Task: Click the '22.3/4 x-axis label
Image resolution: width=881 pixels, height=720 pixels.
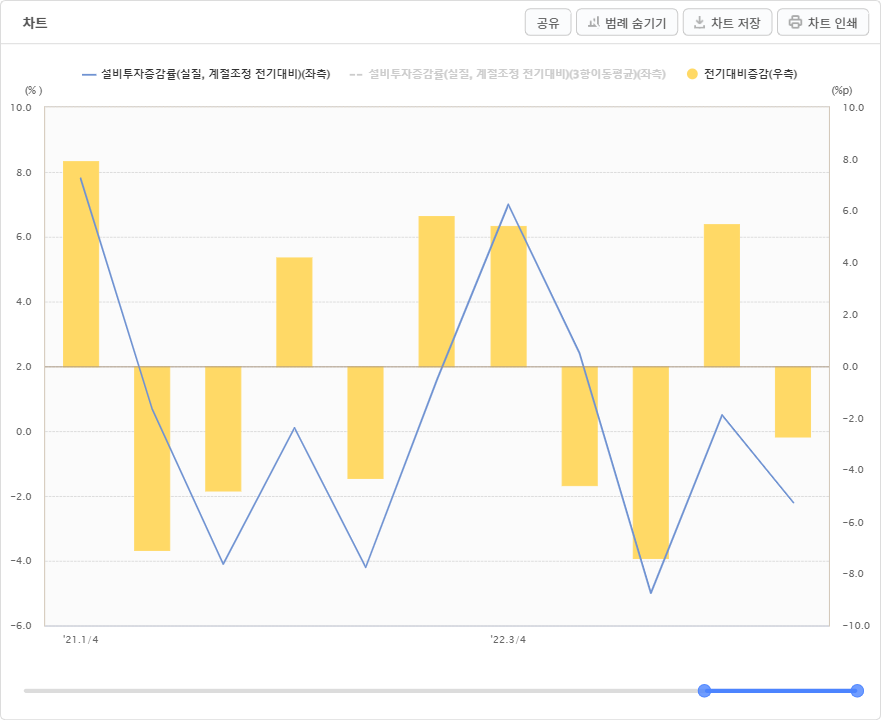Action: (508, 640)
